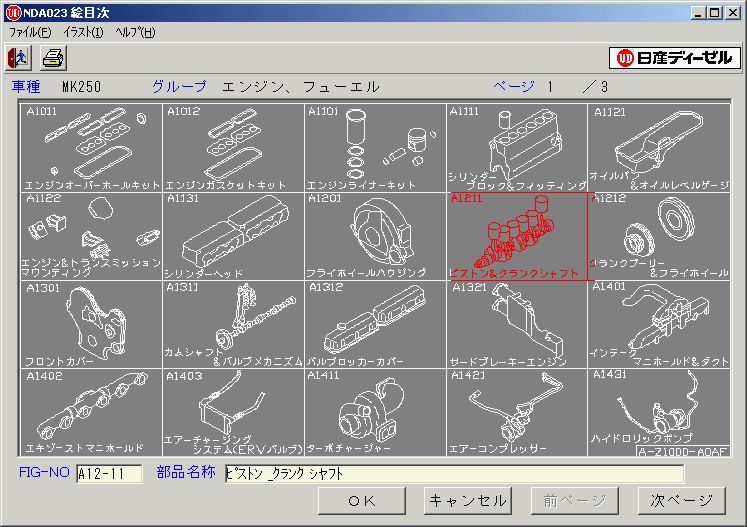Select A1402 exhaust manifold illustration

(x=90, y=412)
